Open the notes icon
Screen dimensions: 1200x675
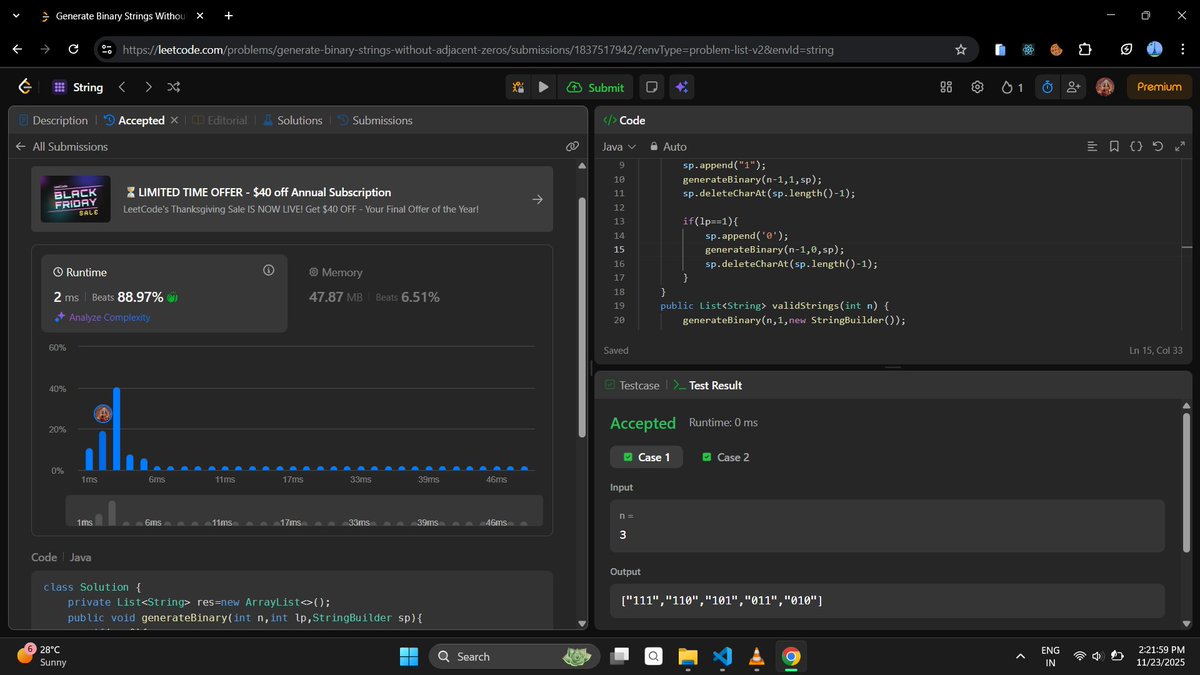point(652,87)
